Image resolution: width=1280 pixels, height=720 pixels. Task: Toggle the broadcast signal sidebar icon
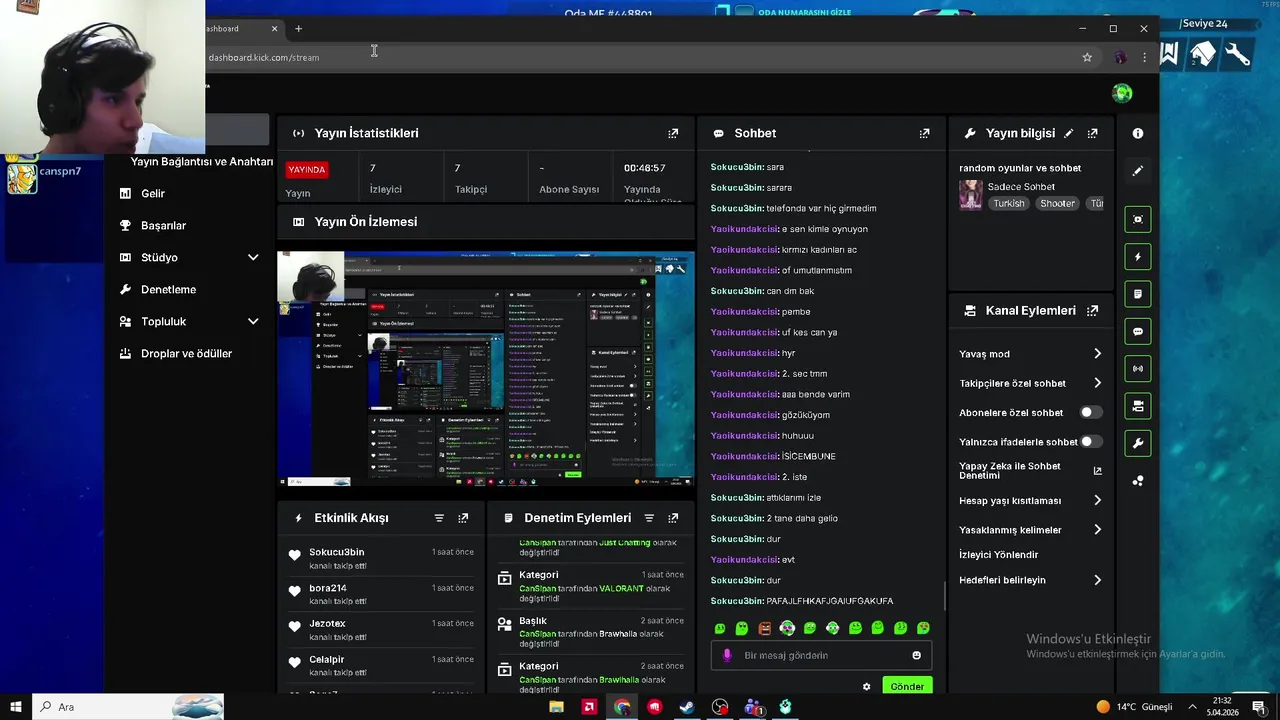(x=1137, y=369)
